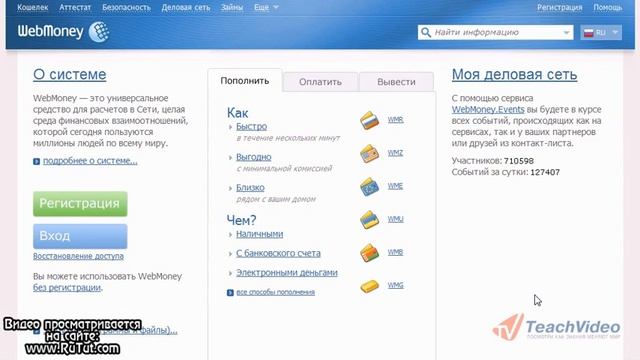This screenshot has width=640, height=360.
Task: Click the WebMoney wordmark text
Action: (51, 31)
